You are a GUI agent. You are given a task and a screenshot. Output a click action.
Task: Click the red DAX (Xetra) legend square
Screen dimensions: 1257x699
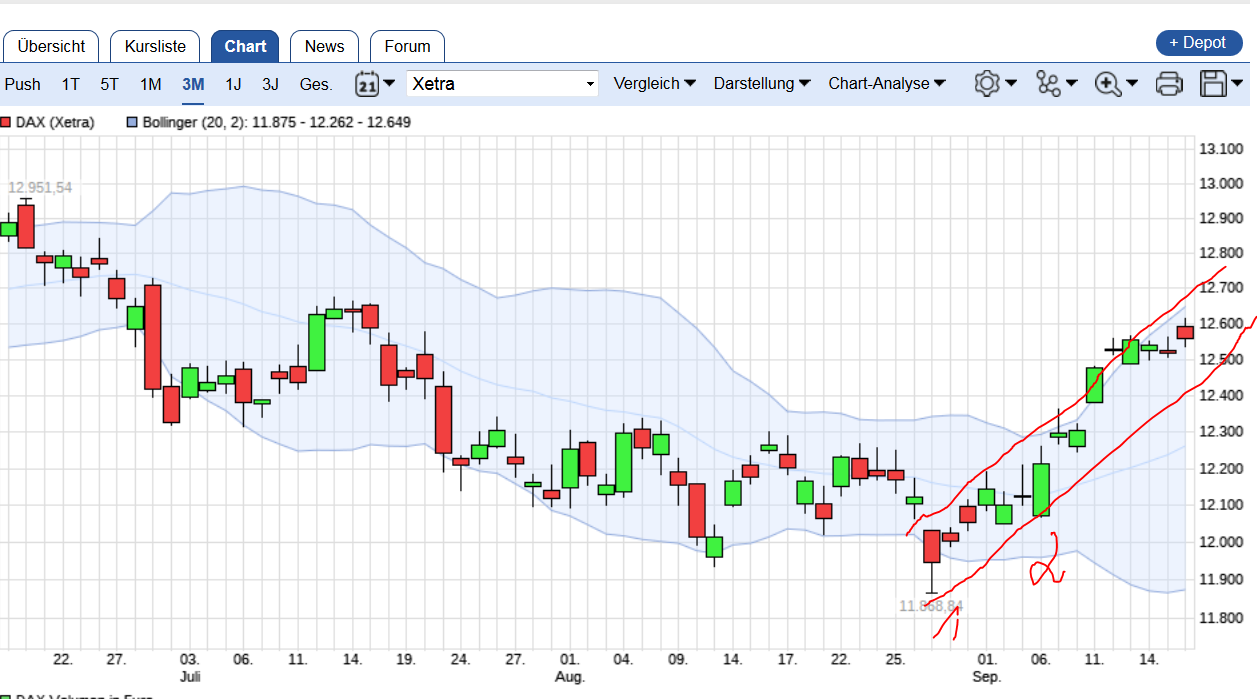coord(6,122)
